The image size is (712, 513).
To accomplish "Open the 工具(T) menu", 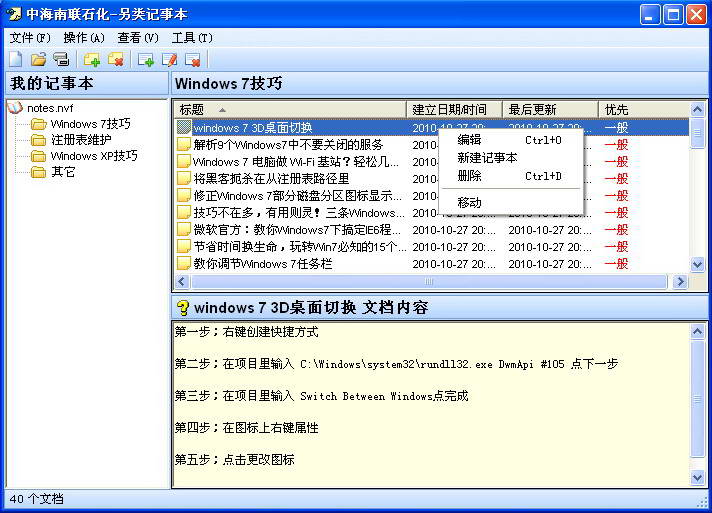I will [x=192, y=38].
